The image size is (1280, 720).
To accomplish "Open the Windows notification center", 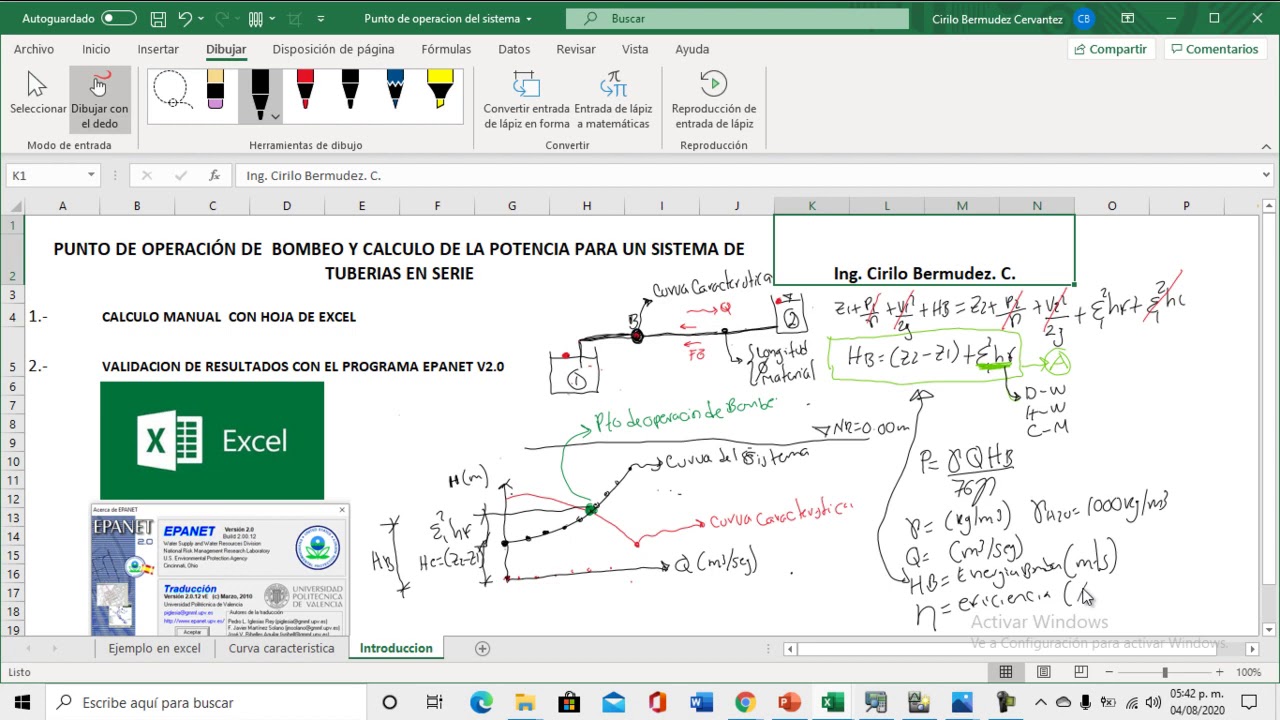I will (x=1248, y=702).
